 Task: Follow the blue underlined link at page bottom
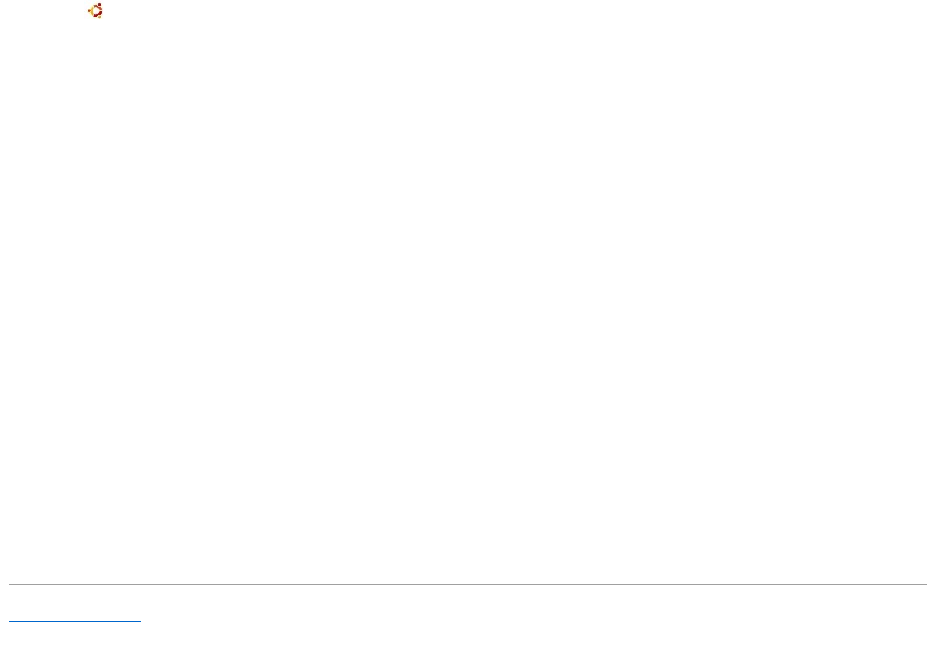tap(75, 621)
